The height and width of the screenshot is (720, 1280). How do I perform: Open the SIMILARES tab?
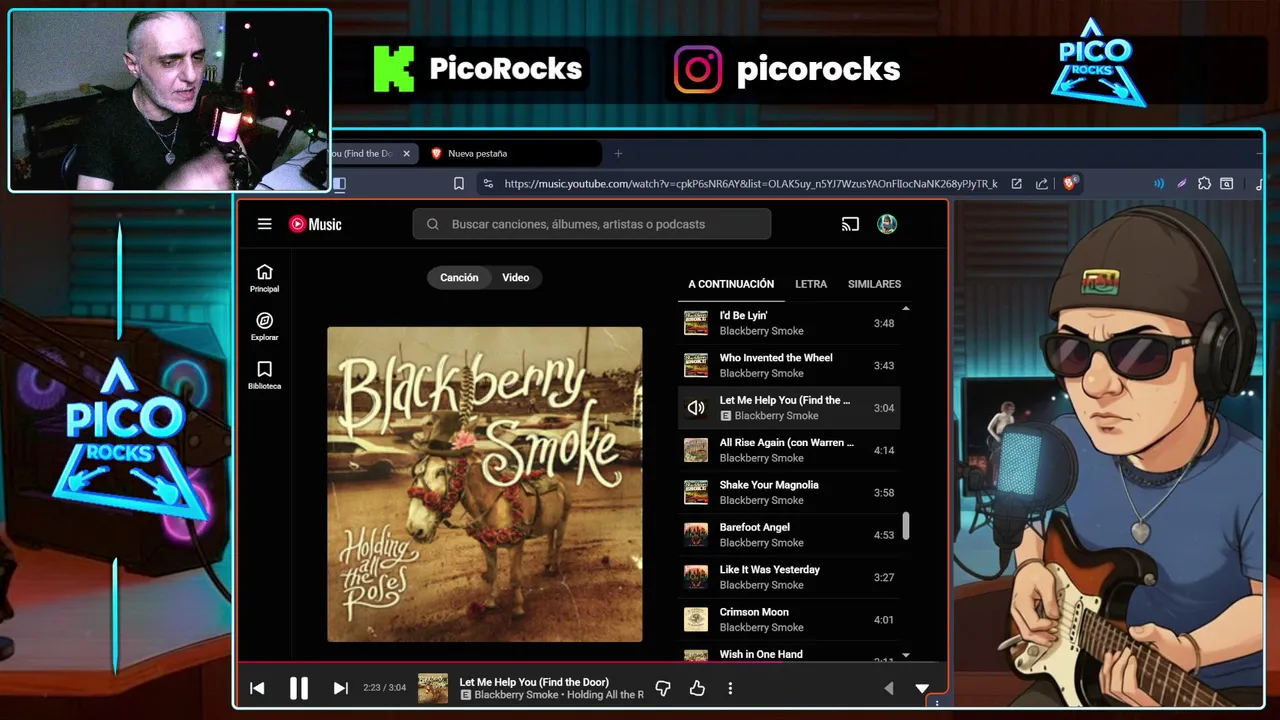tap(874, 284)
